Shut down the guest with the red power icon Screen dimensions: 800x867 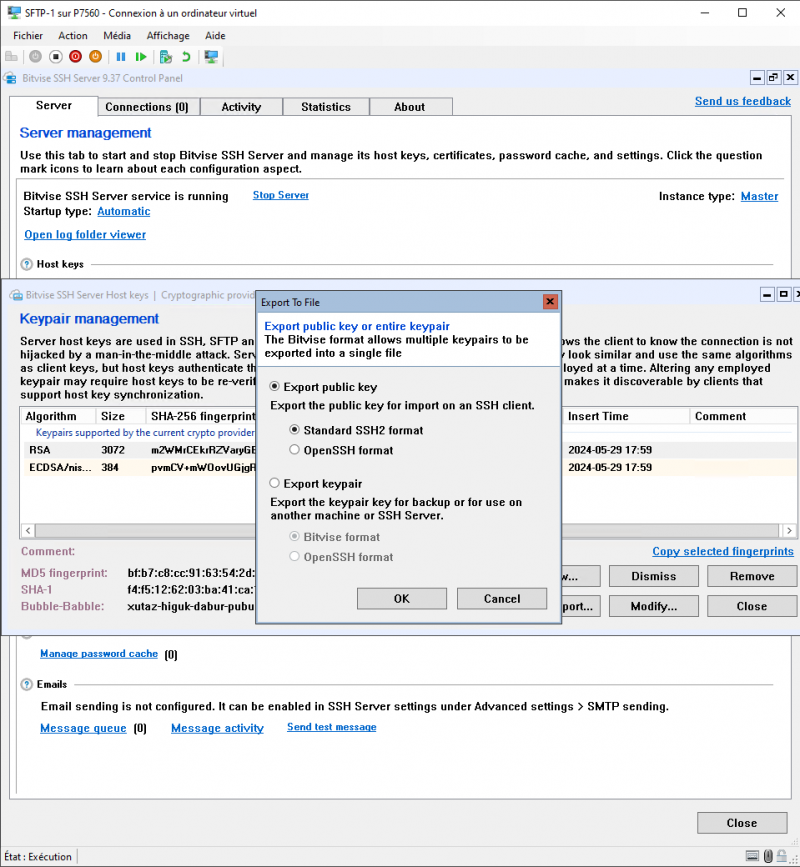(x=75, y=57)
